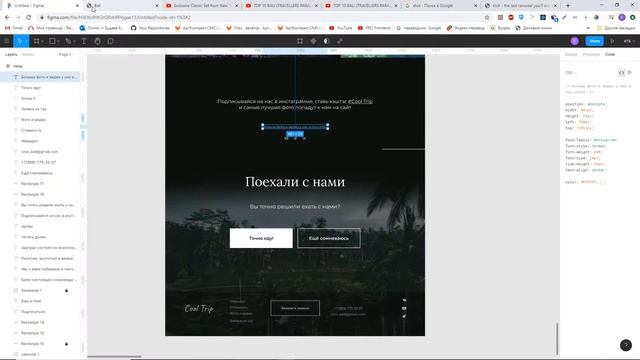The height and width of the screenshot is (360, 640).
Task: Click the Edit Object toolbar icon
Action: (300, 41)
